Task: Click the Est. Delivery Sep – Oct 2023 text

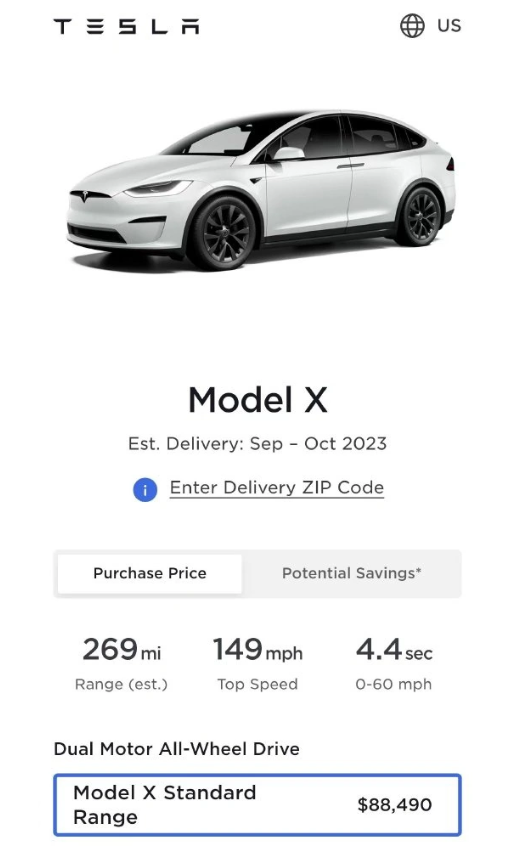Action: [x=257, y=444]
